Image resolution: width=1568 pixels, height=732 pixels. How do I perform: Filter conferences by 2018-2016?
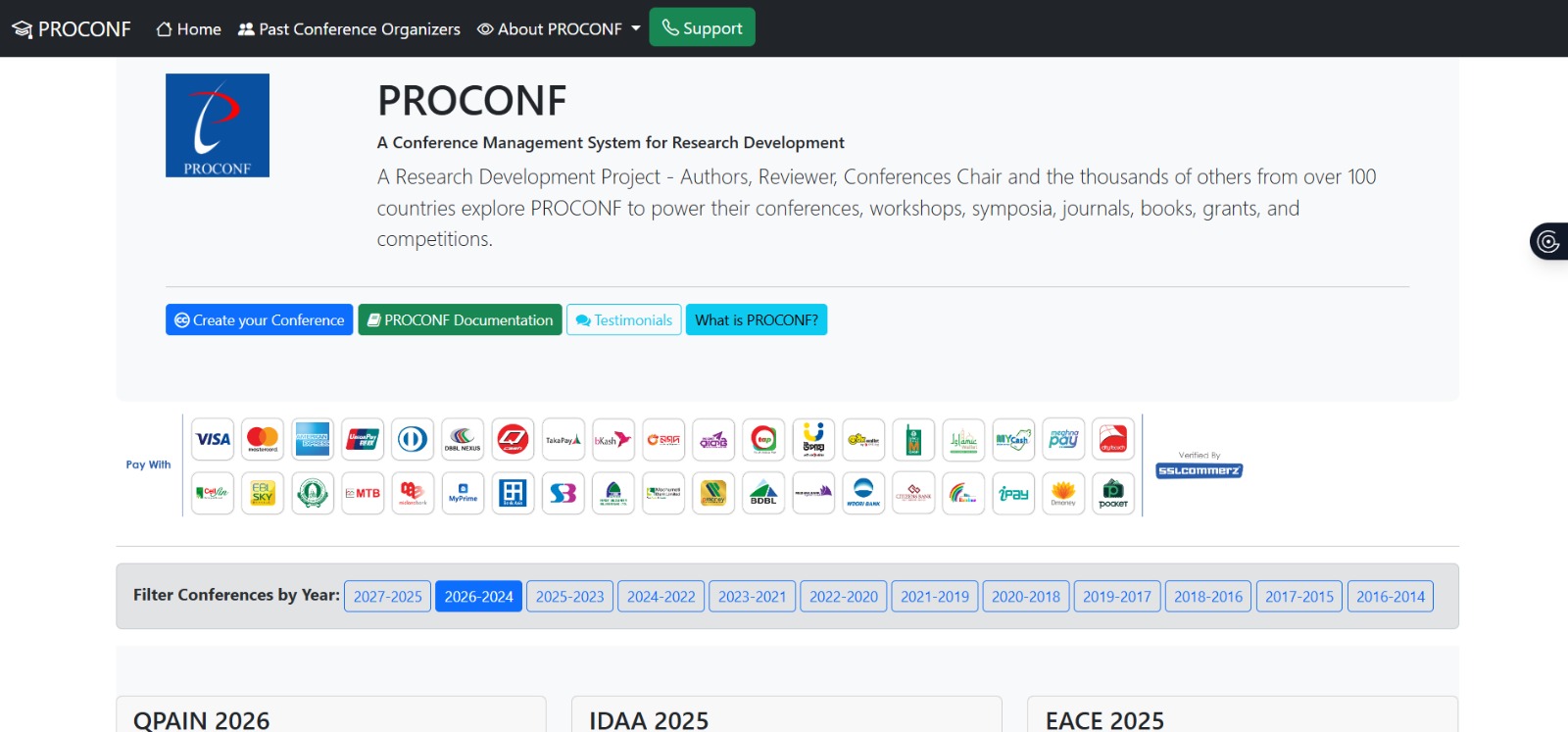click(x=1208, y=596)
